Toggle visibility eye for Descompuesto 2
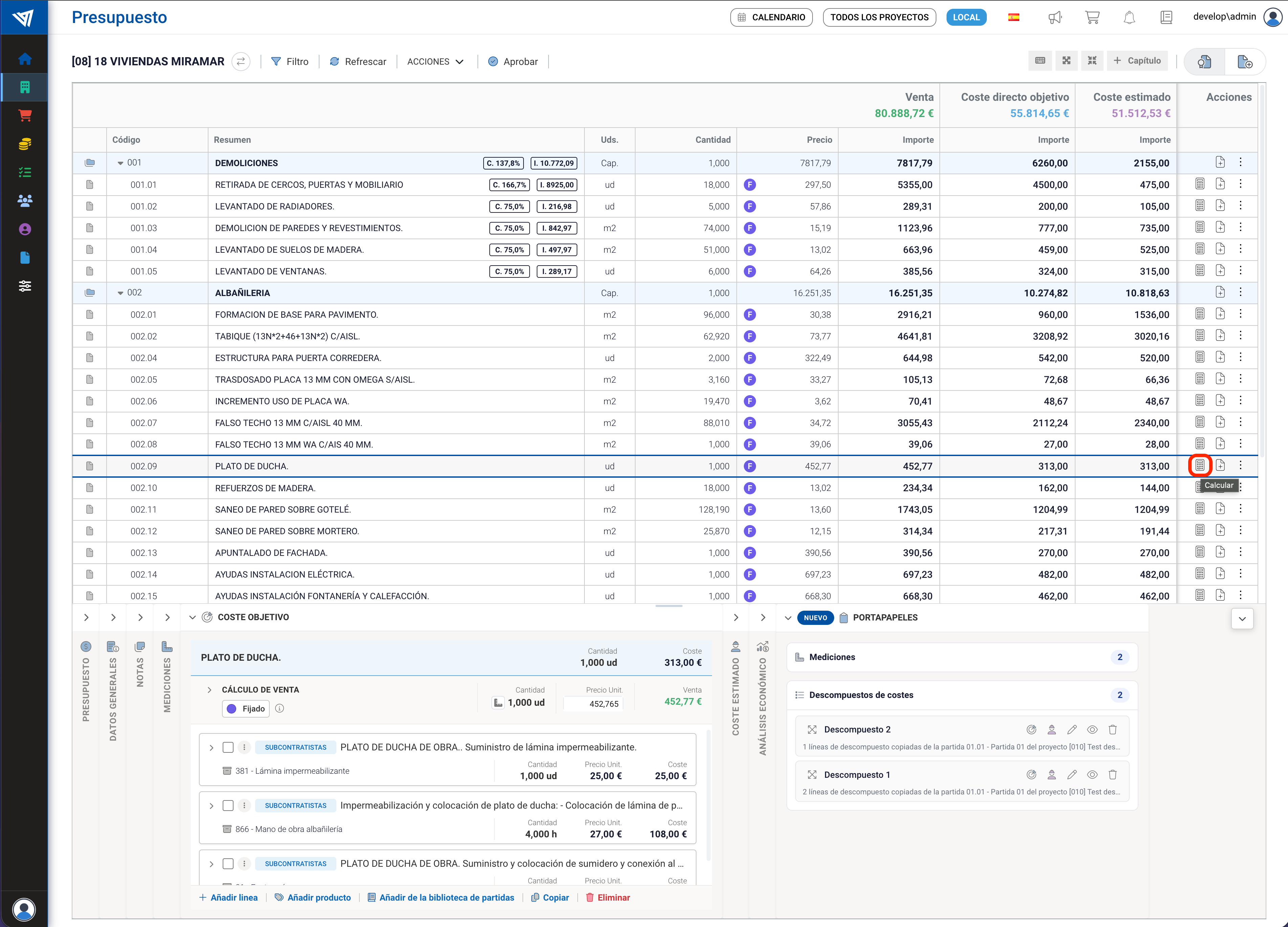Image resolution: width=1288 pixels, height=927 pixels. [1092, 729]
